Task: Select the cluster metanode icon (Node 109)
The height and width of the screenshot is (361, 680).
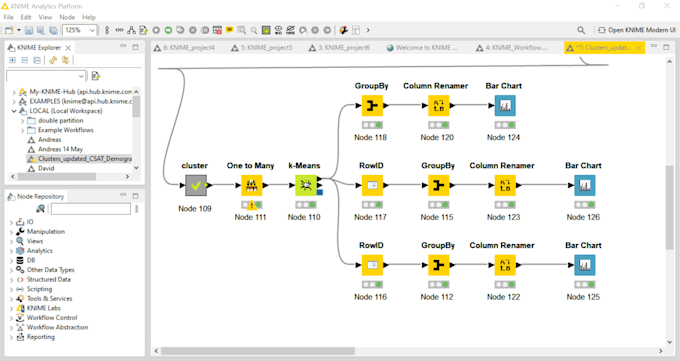Action: point(196,185)
